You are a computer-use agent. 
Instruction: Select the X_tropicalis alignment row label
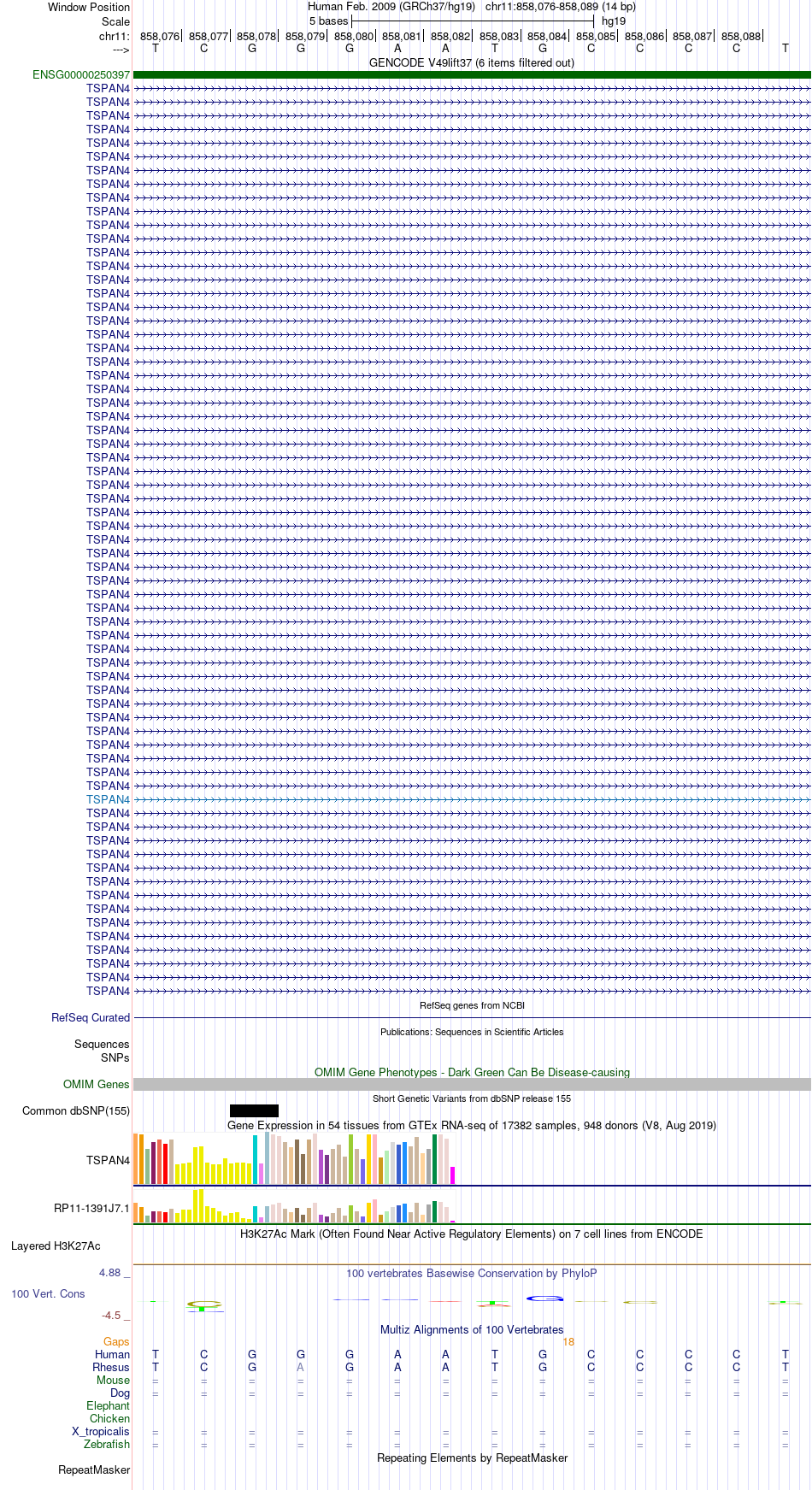[x=101, y=1431]
